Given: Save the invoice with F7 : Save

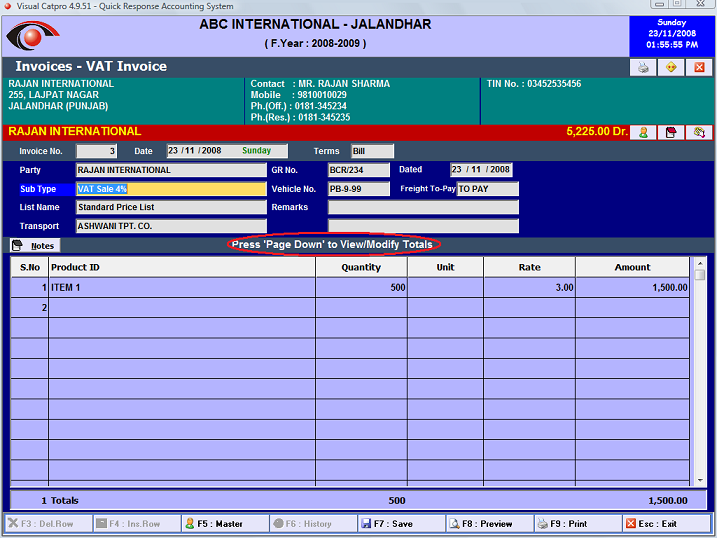Looking at the screenshot, I should [401, 524].
